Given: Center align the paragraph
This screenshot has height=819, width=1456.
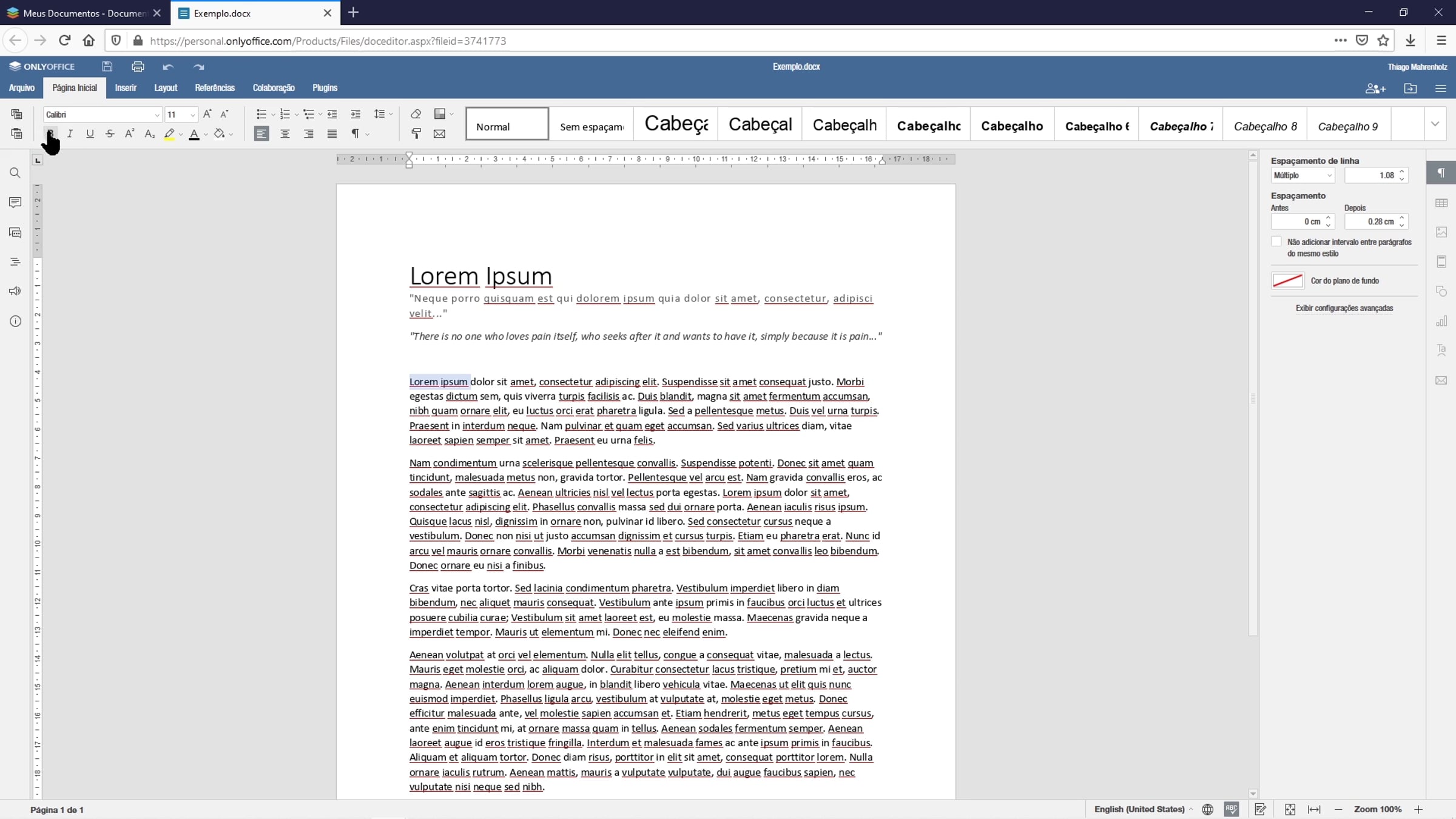Looking at the screenshot, I should coord(285,134).
